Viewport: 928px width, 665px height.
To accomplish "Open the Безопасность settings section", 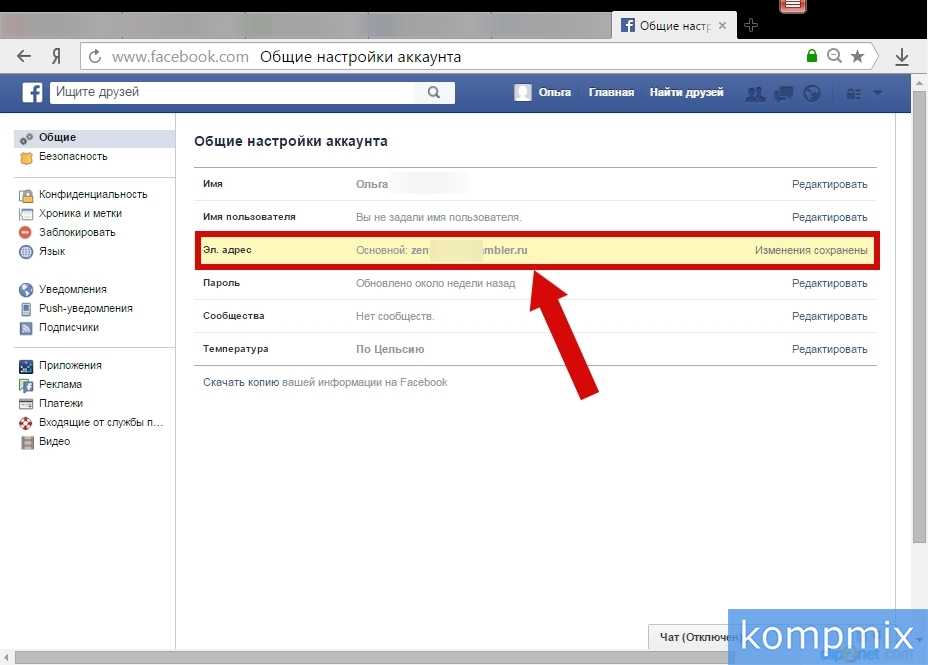I will tap(72, 157).
